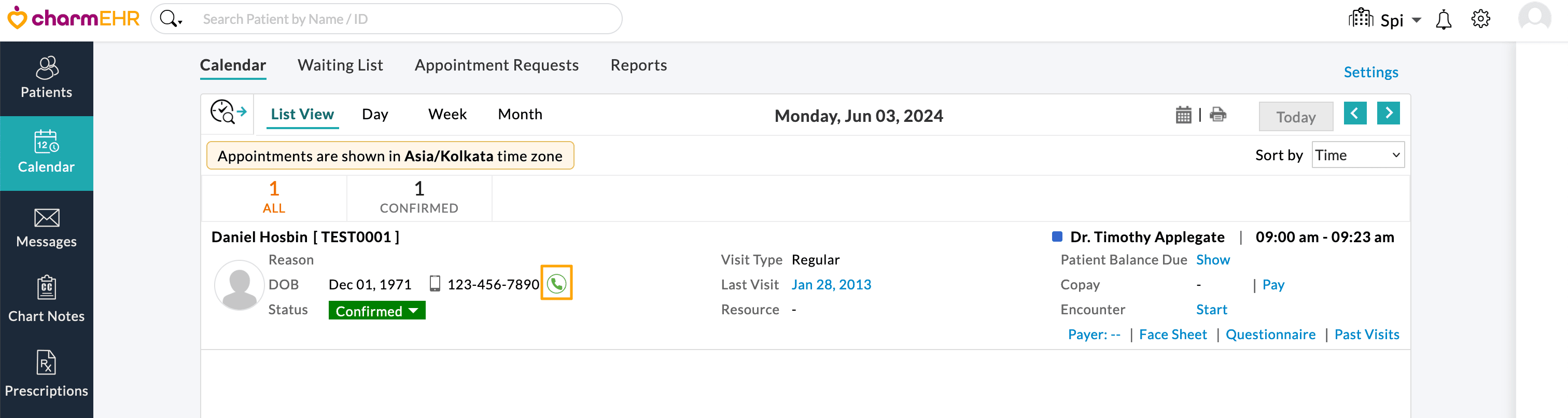
Task: Click the Search Patient input field
Action: click(402, 20)
